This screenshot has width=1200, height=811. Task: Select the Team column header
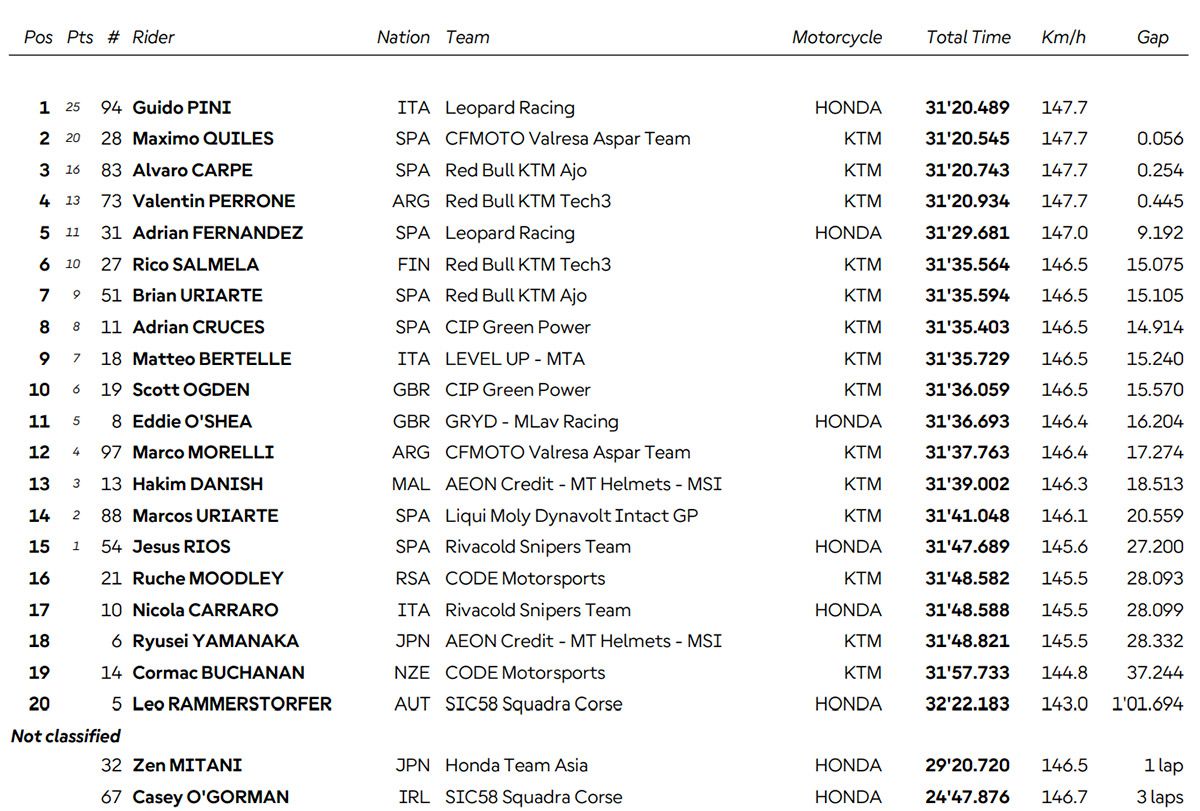(467, 37)
